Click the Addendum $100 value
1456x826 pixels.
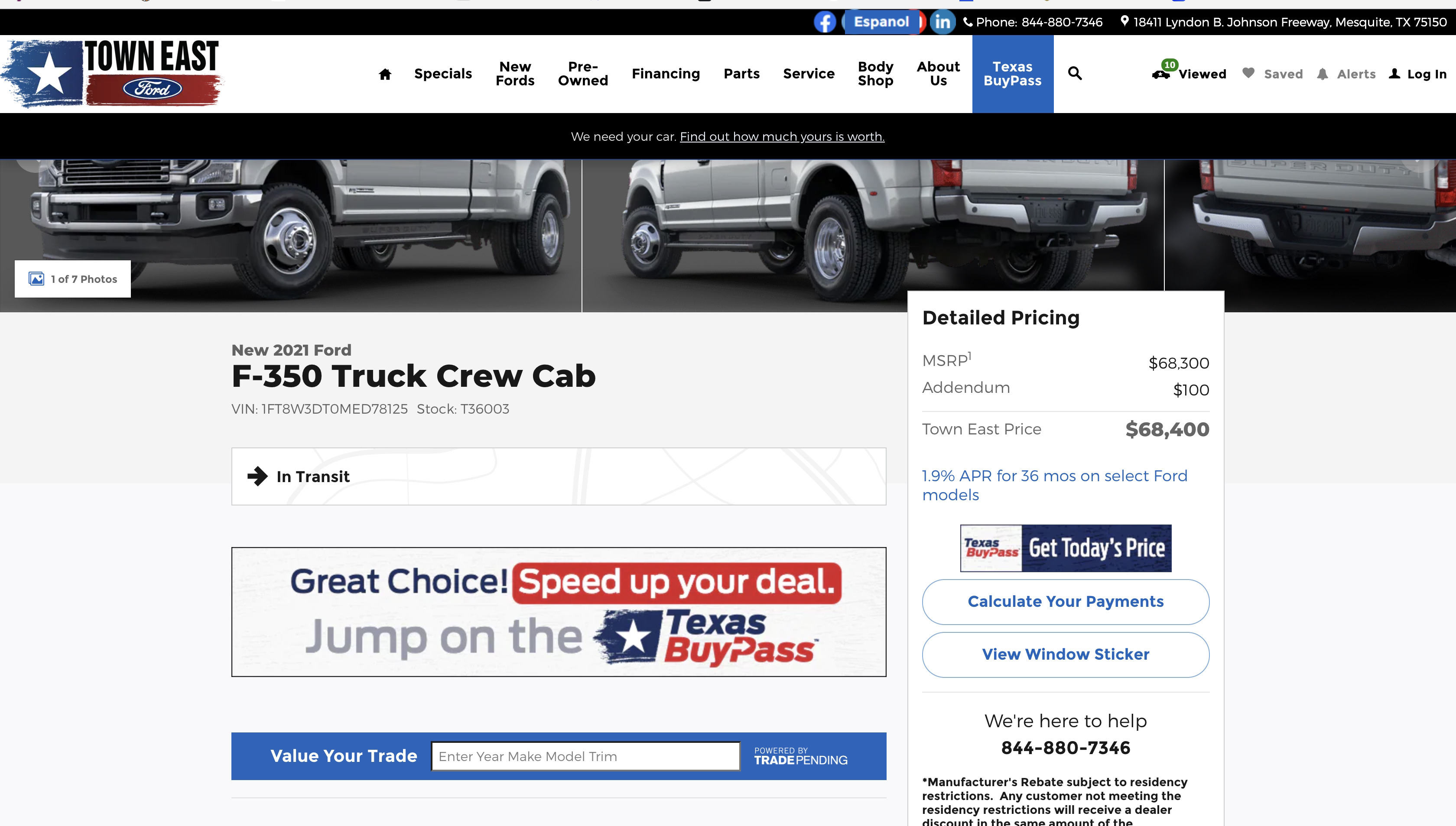pyautogui.click(x=1191, y=390)
